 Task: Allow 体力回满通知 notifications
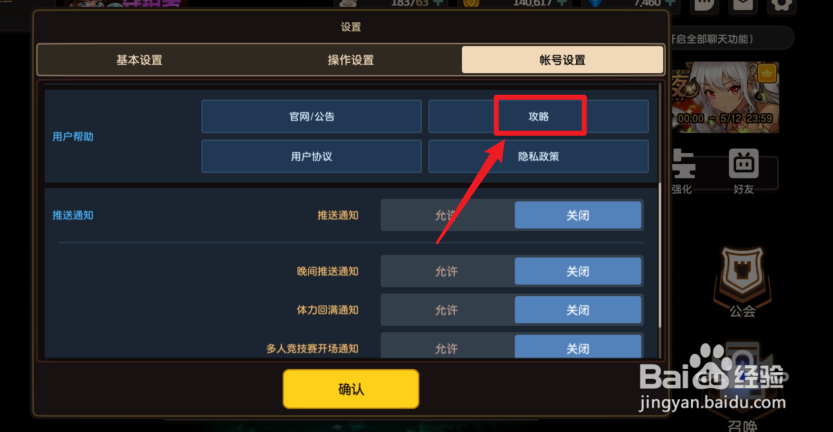(447, 310)
